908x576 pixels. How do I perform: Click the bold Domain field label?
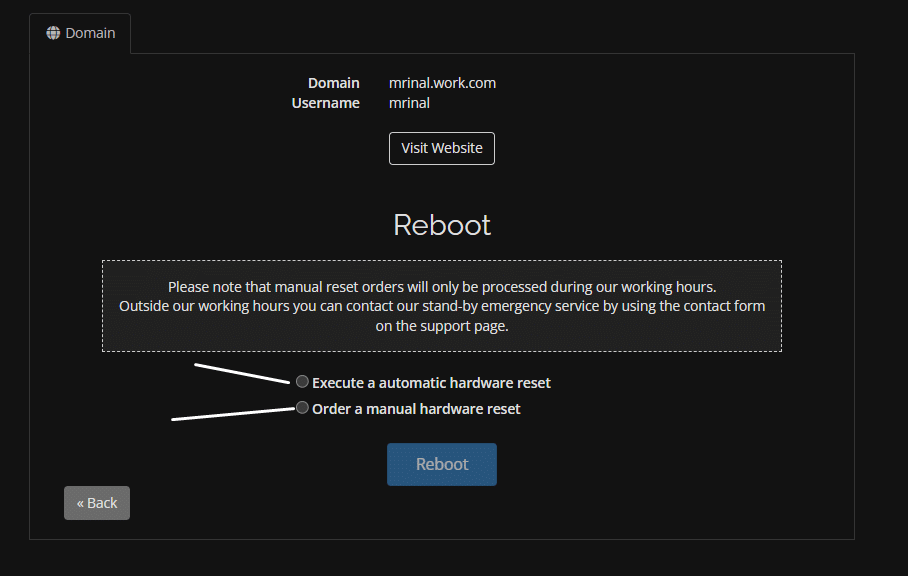333,83
